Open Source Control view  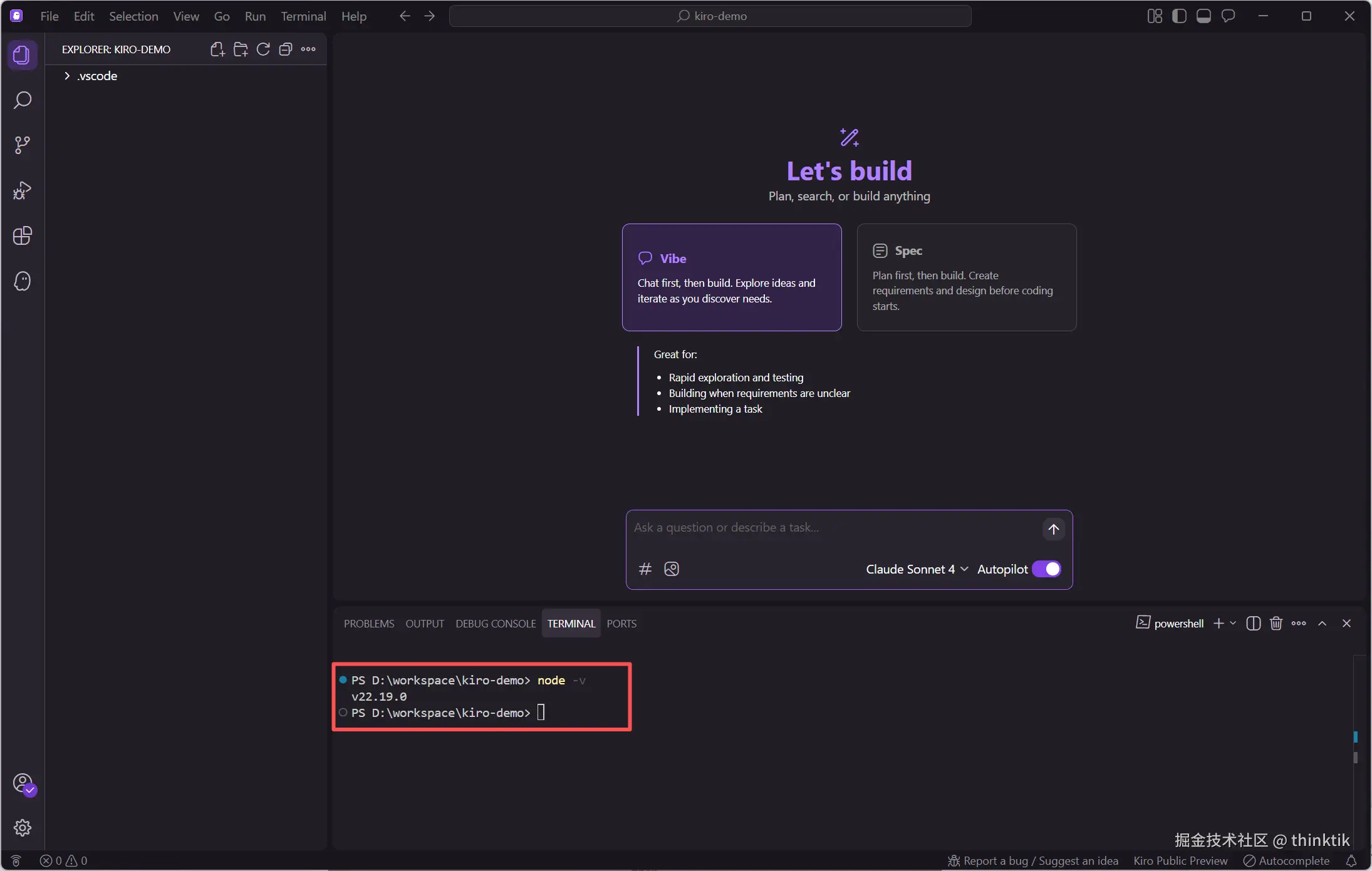click(x=23, y=145)
